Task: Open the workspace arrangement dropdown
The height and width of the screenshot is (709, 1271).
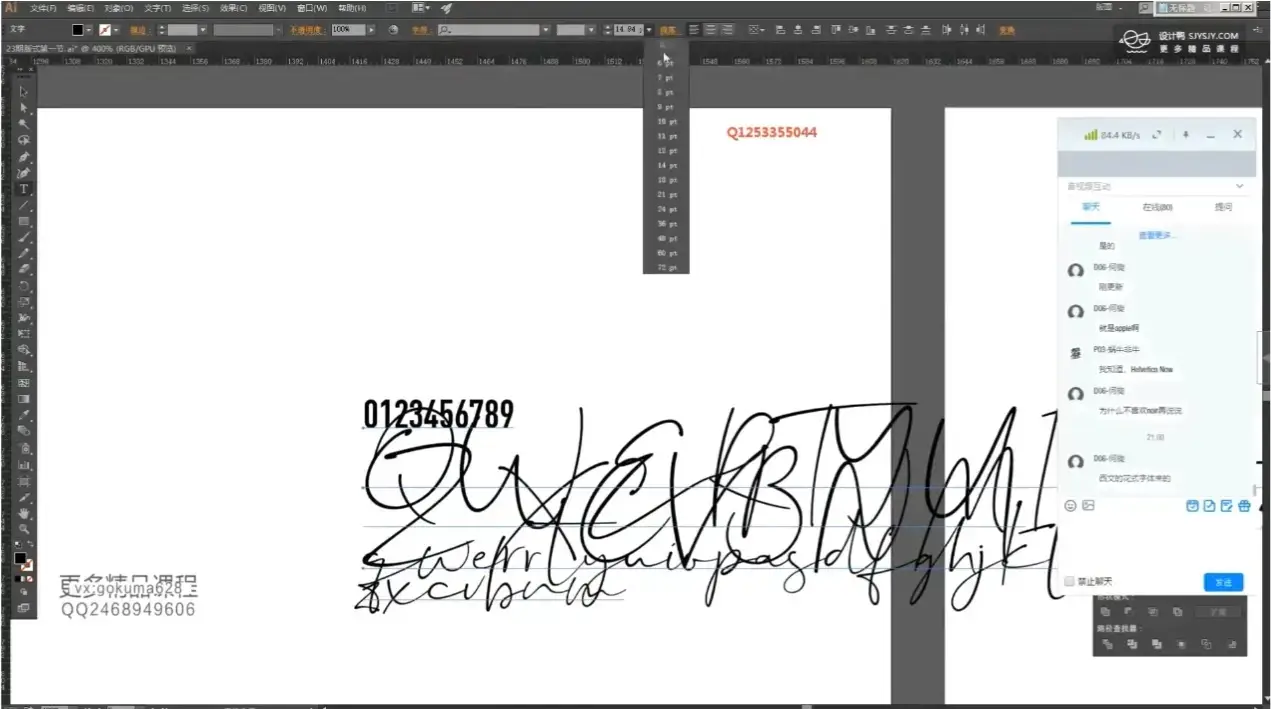Action: (x=420, y=8)
